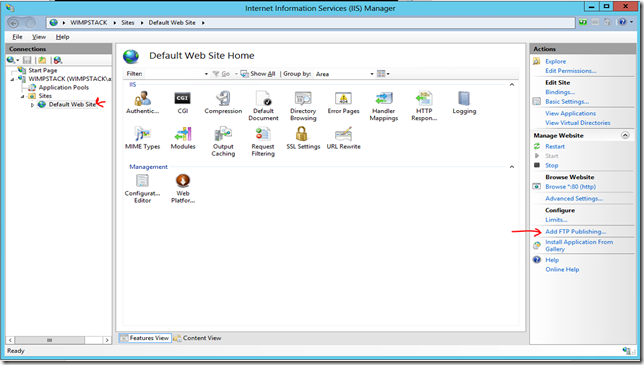
Task: Open the File menu
Action: point(17,37)
